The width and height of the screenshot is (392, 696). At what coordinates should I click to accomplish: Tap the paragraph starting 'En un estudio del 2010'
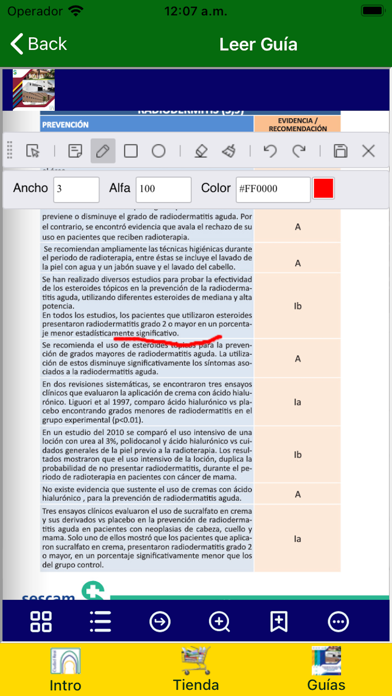pos(147,455)
